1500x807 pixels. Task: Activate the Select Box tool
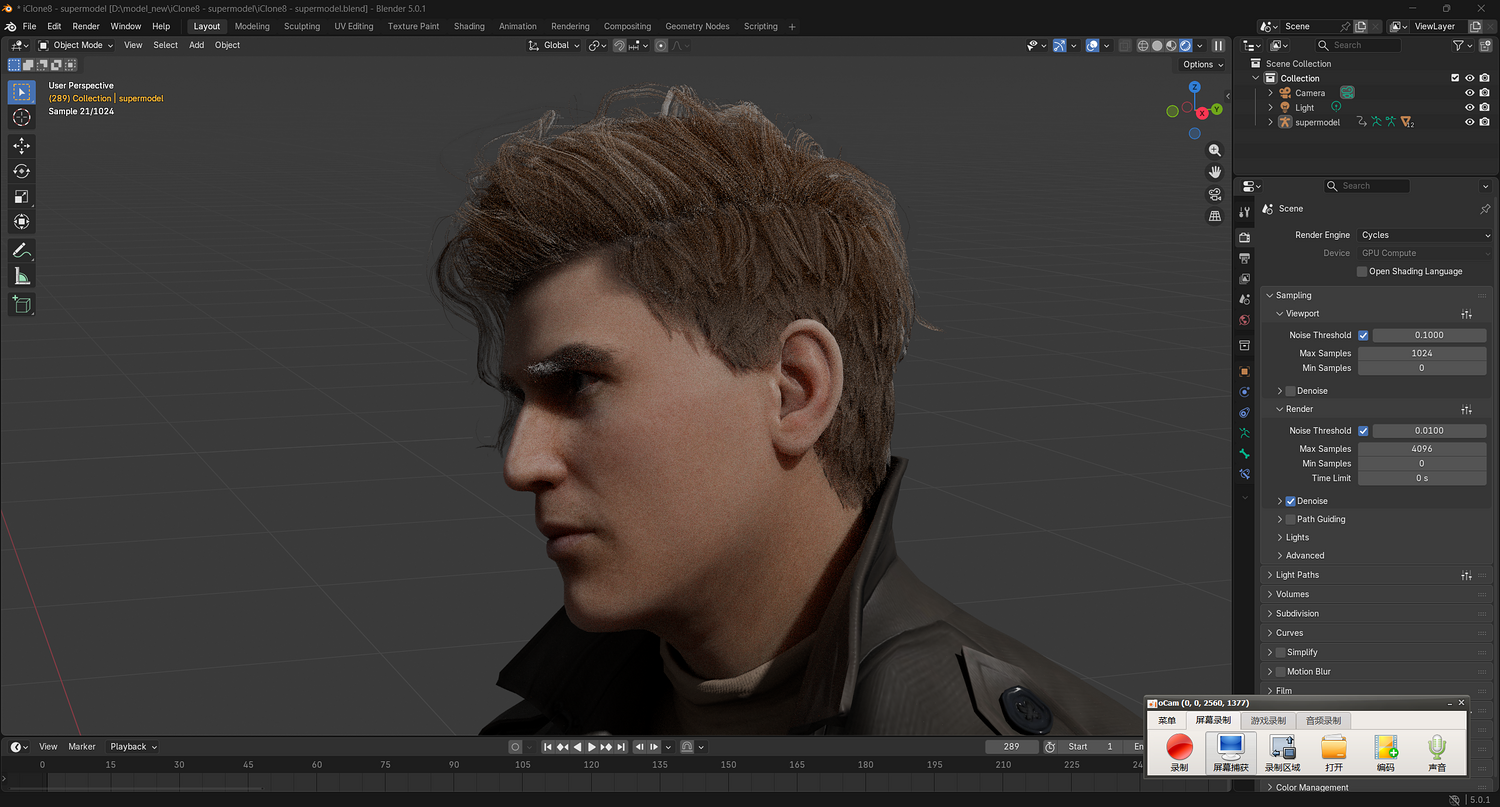[21, 92]
